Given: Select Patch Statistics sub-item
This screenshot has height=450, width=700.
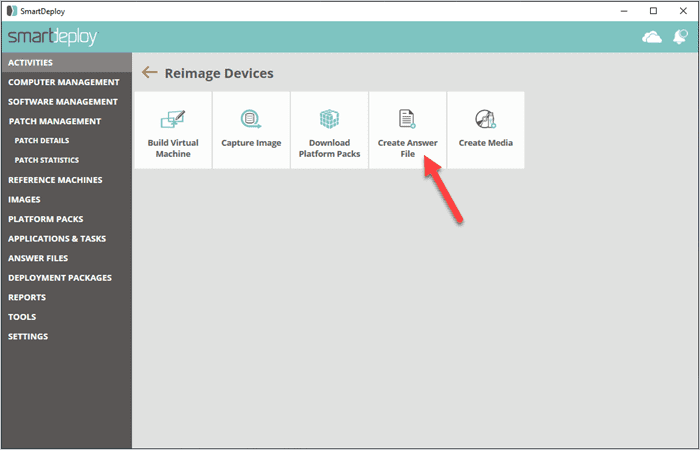Looking at the screenshot, I should pyautogui.click(x=67, y=160).
